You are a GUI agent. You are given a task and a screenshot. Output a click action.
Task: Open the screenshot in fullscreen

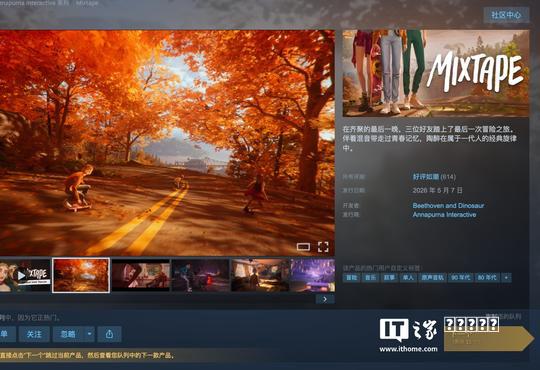click(323, 247)
